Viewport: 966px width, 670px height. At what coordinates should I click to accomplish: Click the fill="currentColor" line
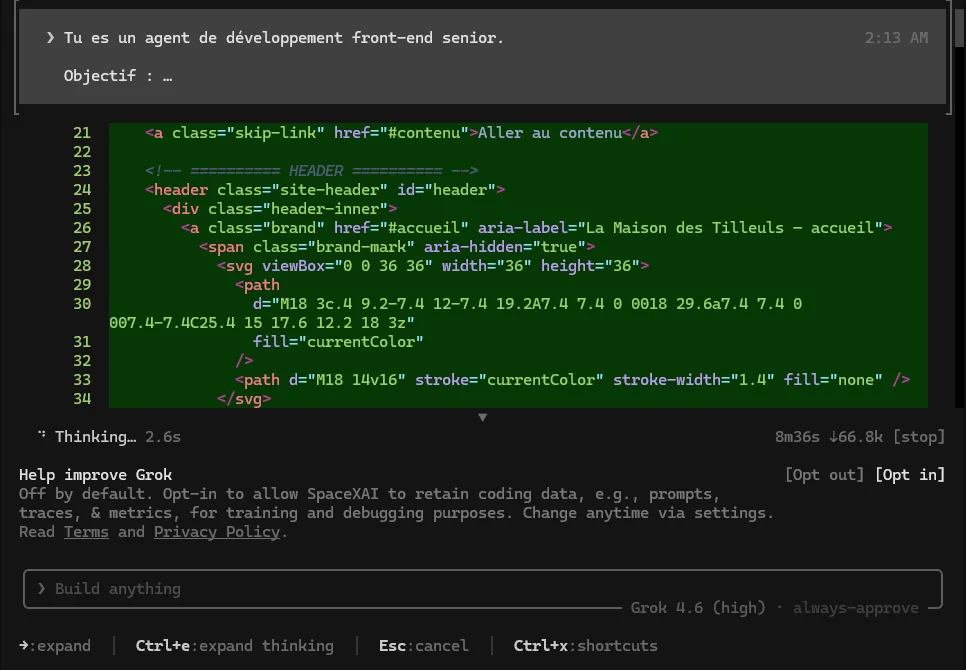(338, 342)
